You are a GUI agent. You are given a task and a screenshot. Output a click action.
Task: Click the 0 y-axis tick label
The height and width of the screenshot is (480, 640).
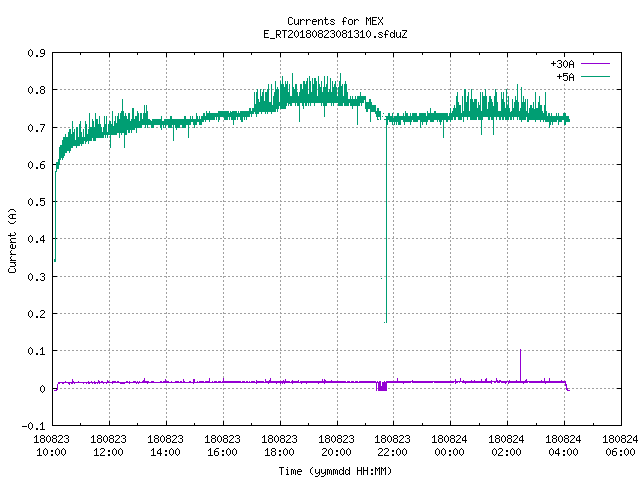pyautogui.click(x=42, y=389)
